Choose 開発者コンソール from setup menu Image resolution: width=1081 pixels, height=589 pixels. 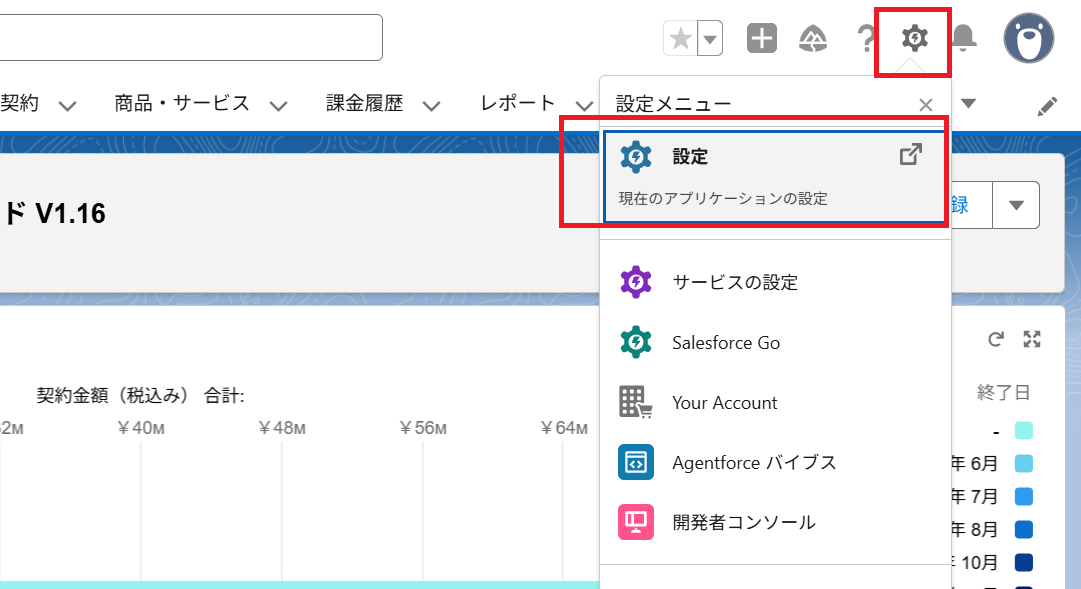click(743, 522)
